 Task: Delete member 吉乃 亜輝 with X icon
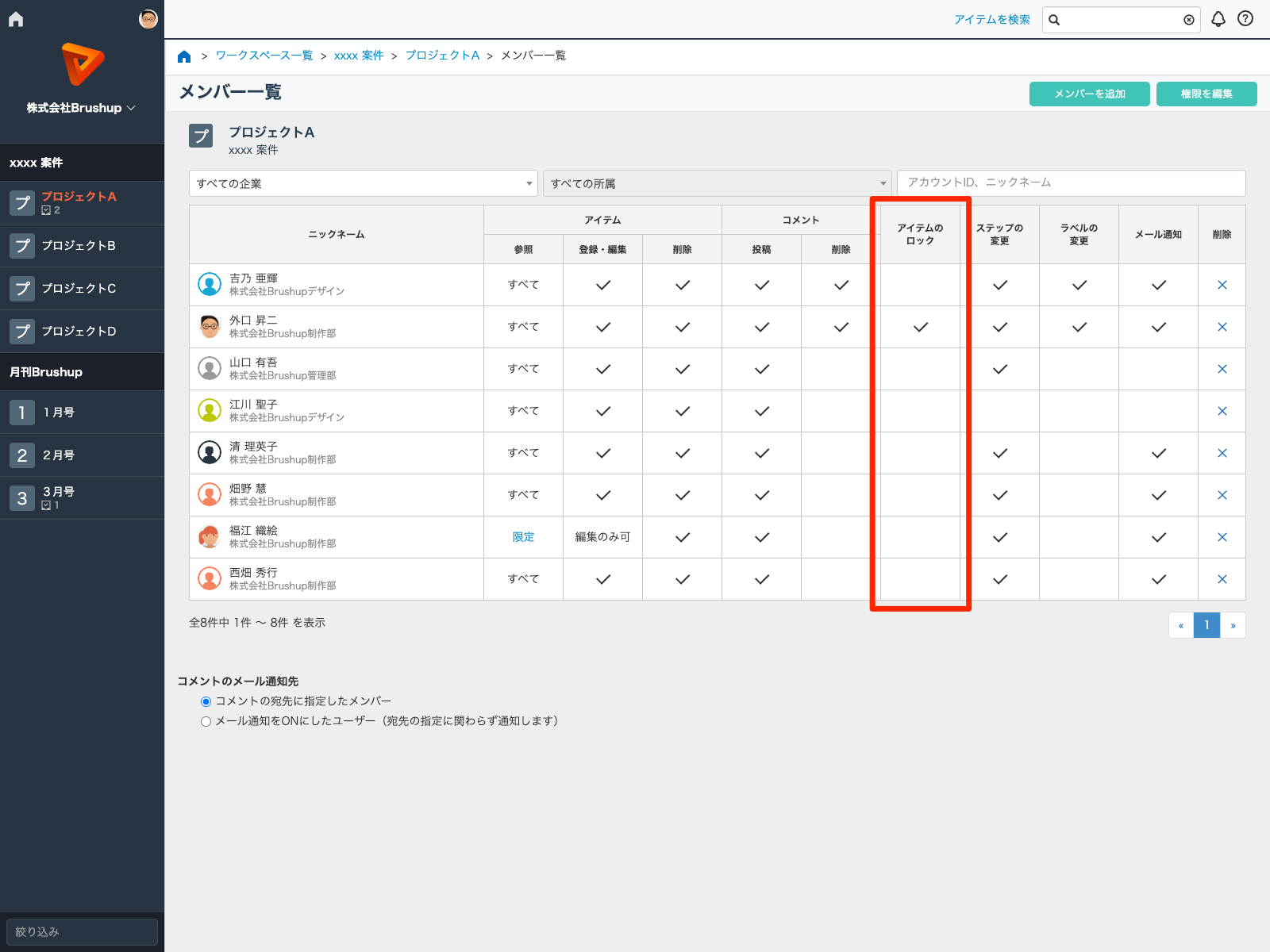point(1222,285)
